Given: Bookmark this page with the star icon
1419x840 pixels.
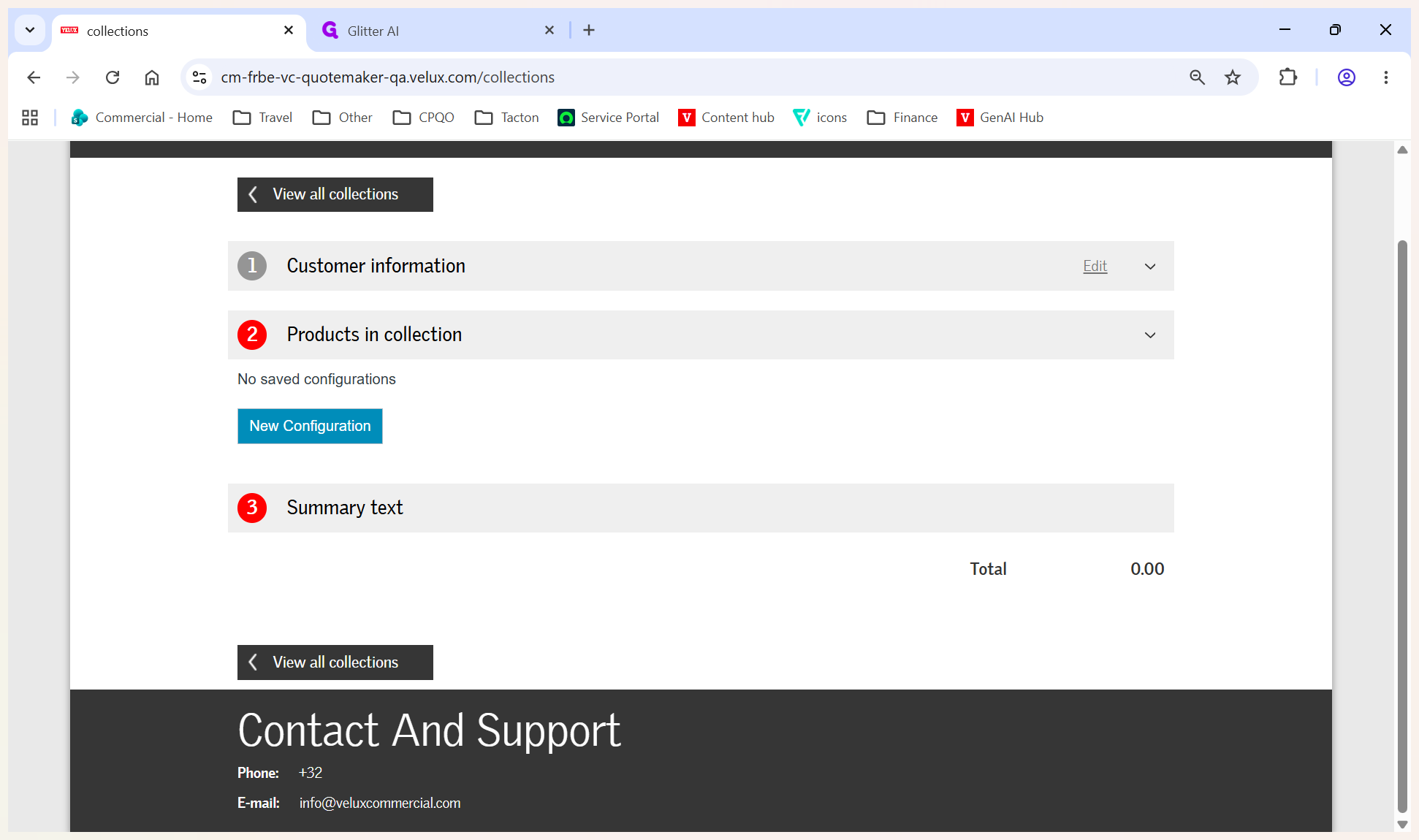Looking at the screenshot, I should point(1233,77).
